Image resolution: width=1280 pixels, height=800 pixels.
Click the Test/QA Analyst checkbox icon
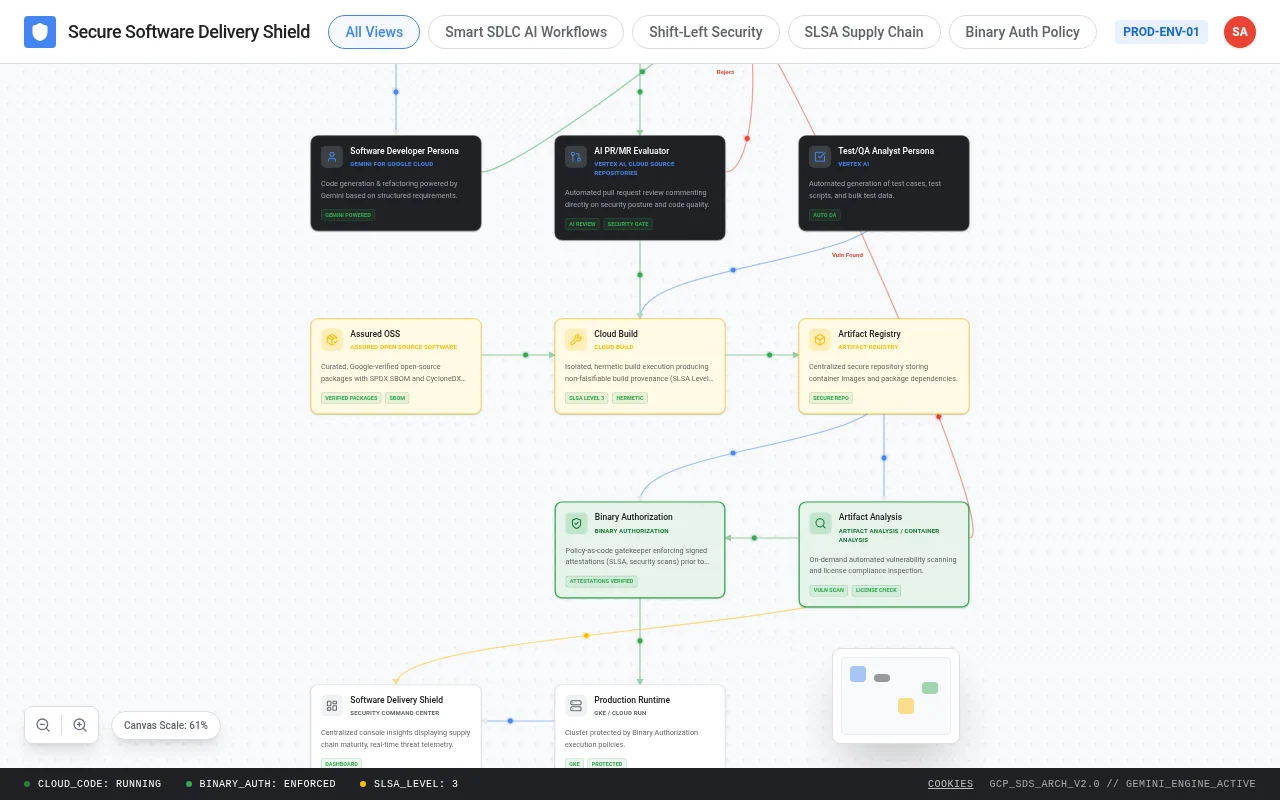coord(820,157)
